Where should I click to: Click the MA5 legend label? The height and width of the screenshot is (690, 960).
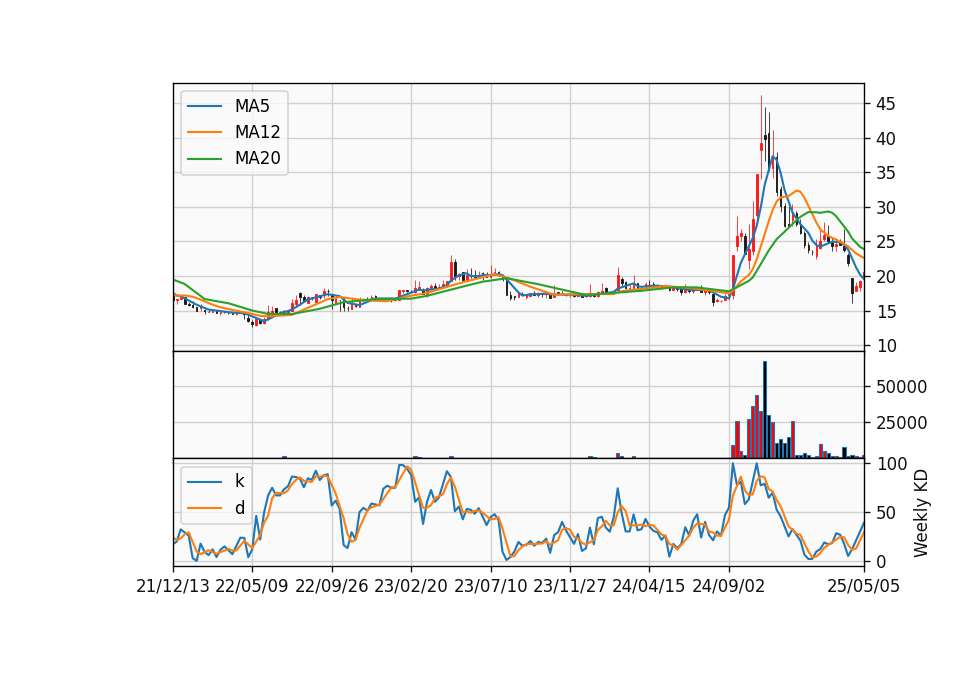tap(252, 106)
